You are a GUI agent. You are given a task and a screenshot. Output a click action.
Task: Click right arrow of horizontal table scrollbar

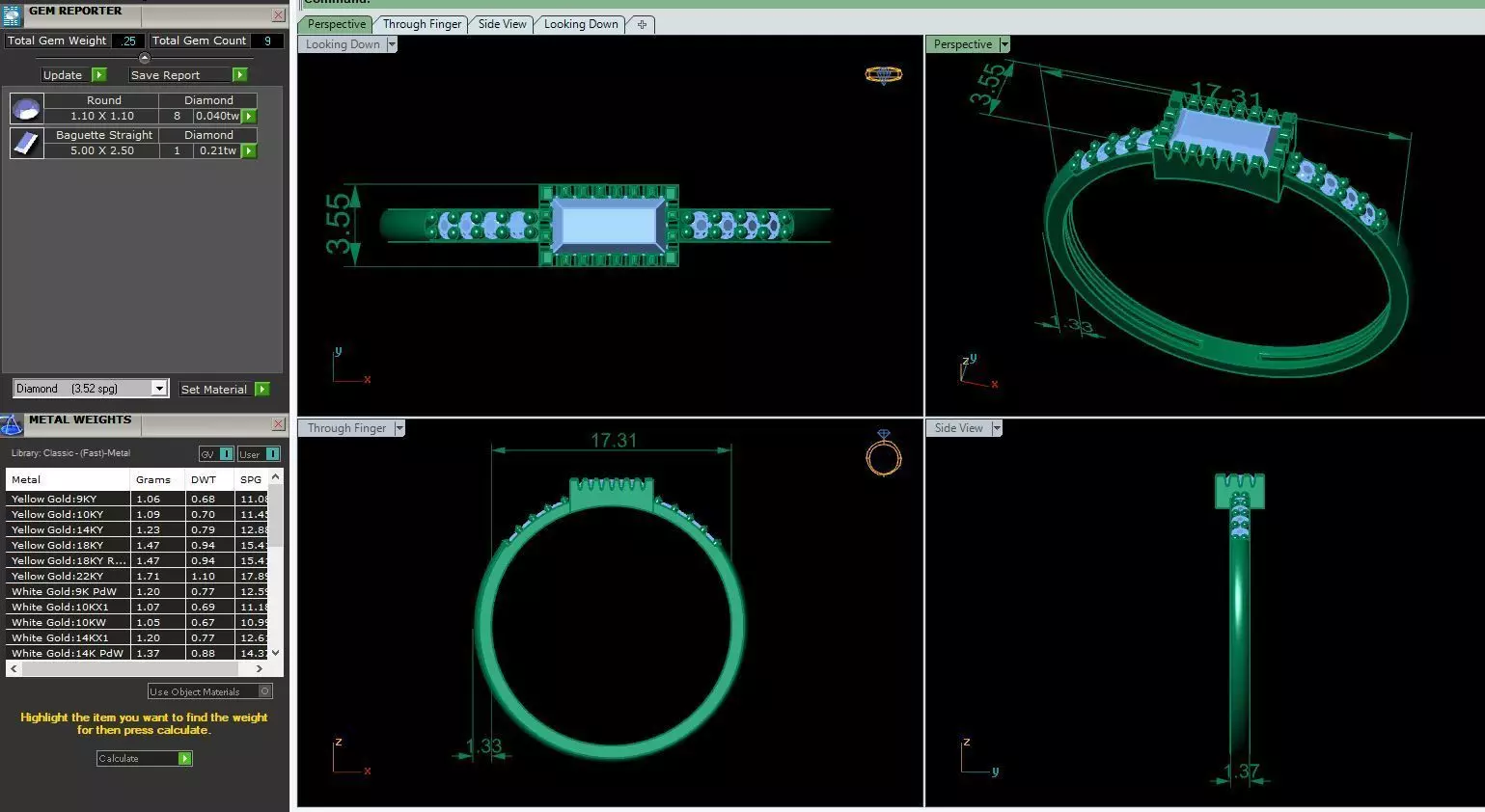point(259,668)
